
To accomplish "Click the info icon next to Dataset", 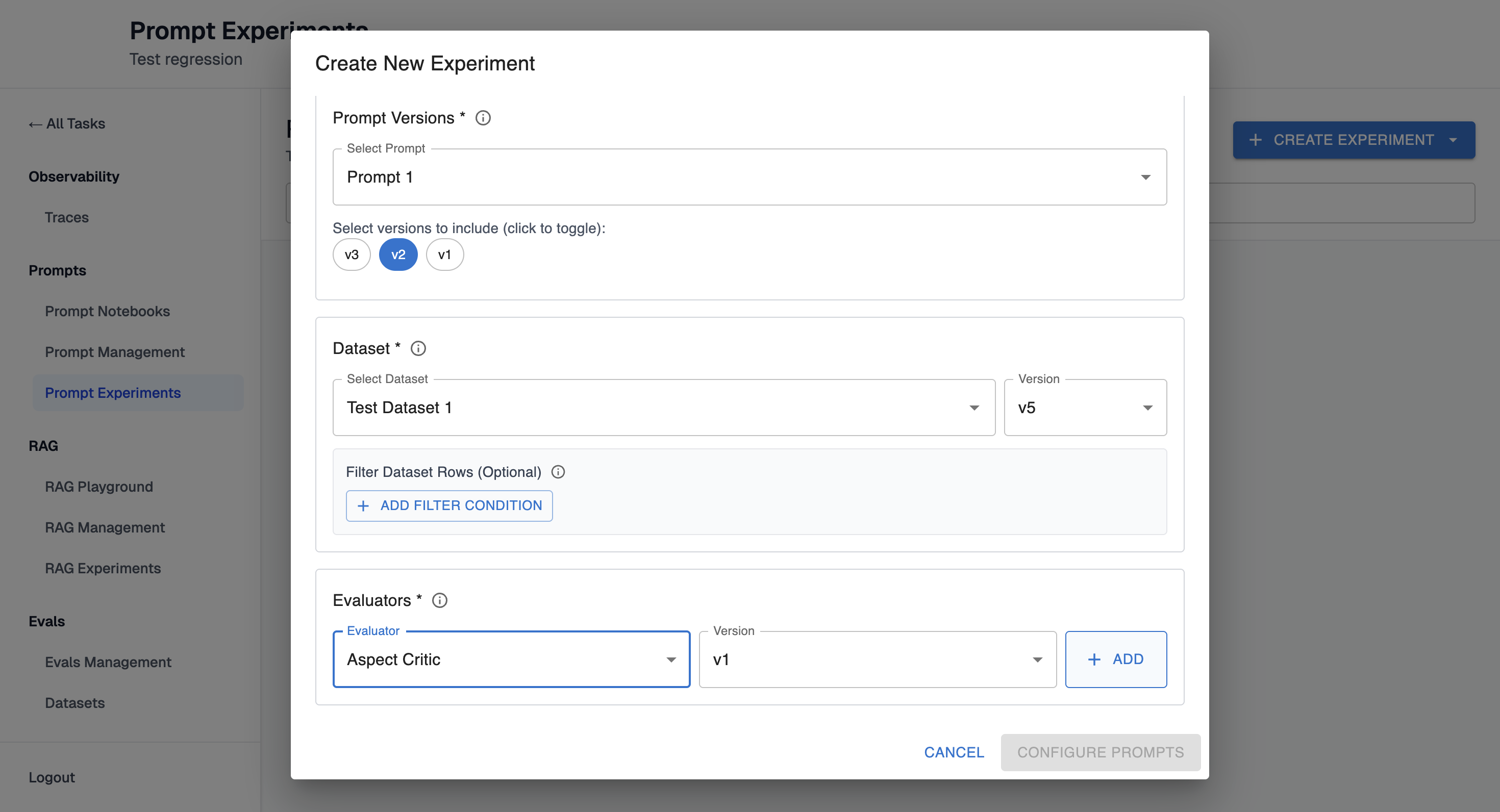I will [x=418, y=349].
